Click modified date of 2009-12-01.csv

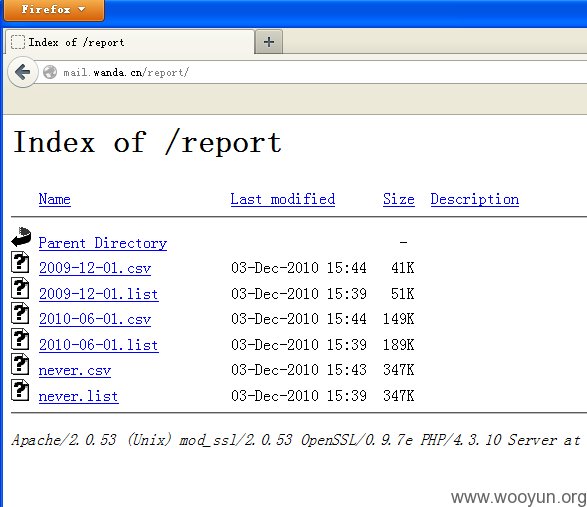pyautogui.click(x=299, y=268)
